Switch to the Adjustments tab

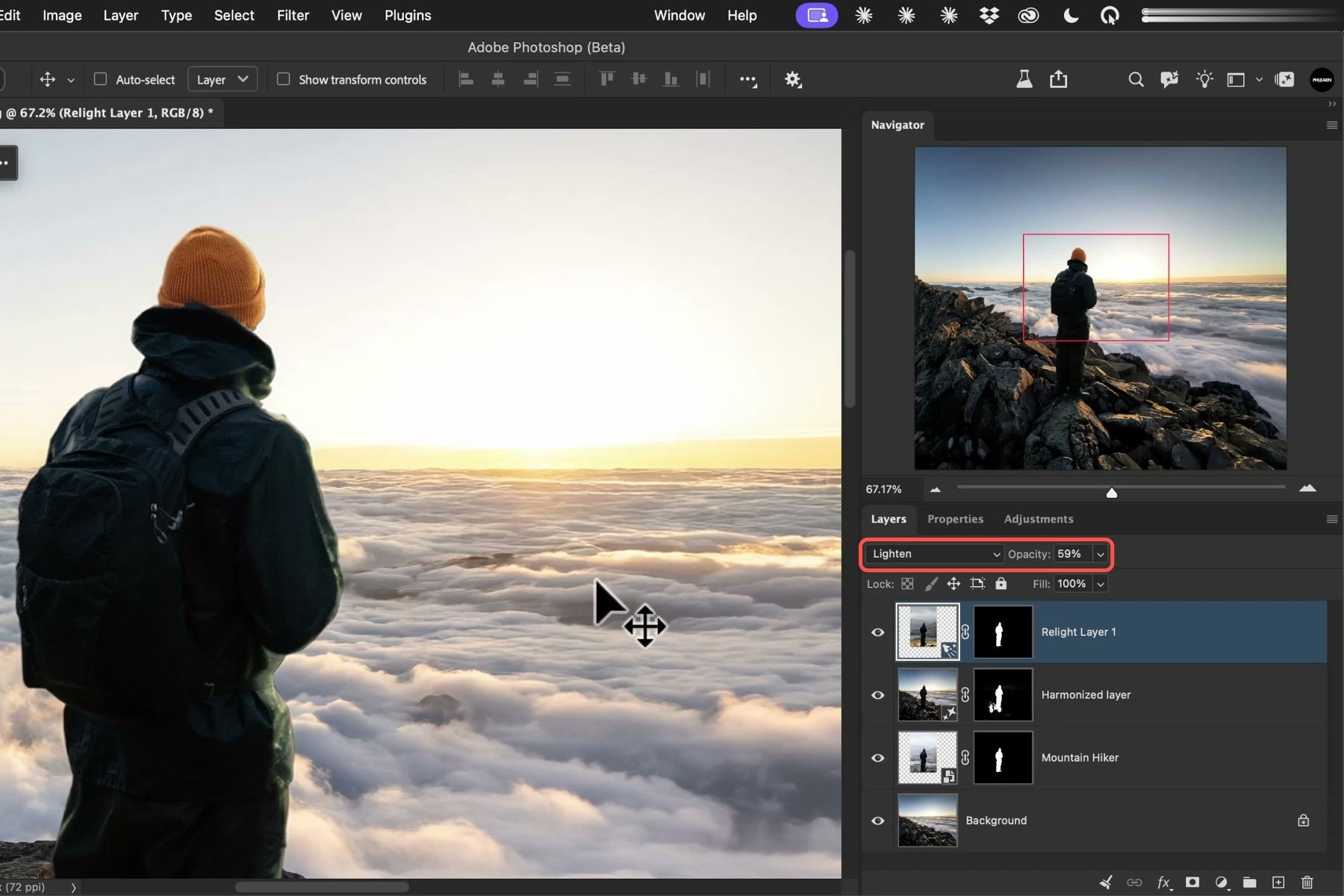(1039, 519)
